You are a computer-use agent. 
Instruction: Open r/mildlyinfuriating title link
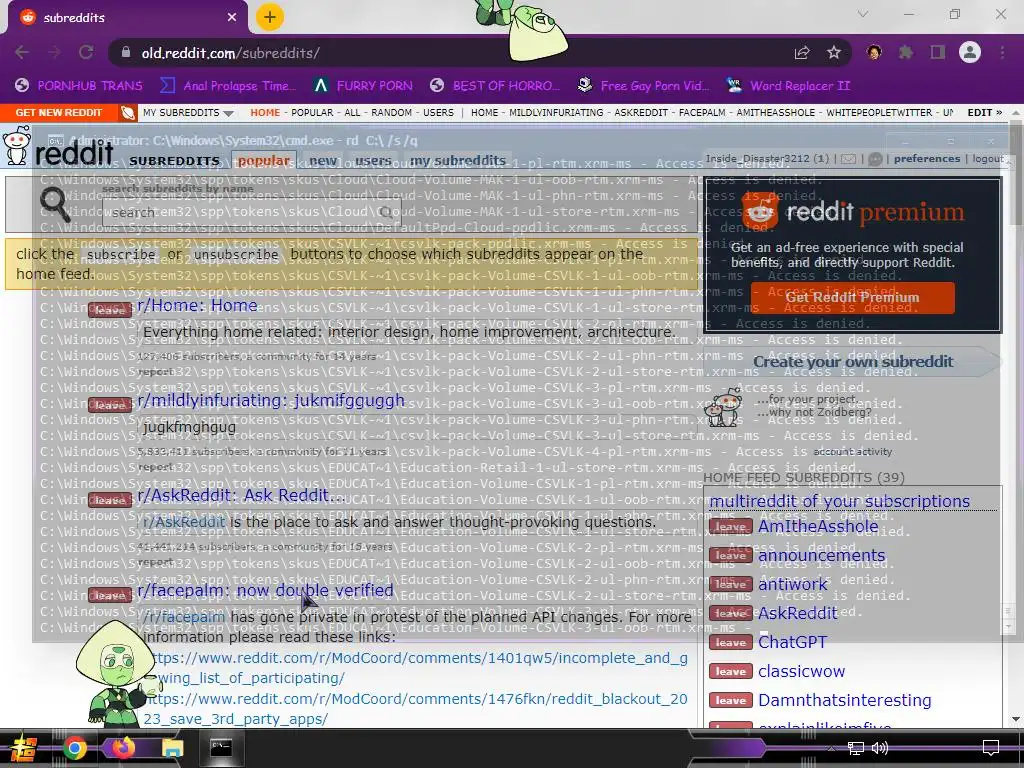pos(271,400)
